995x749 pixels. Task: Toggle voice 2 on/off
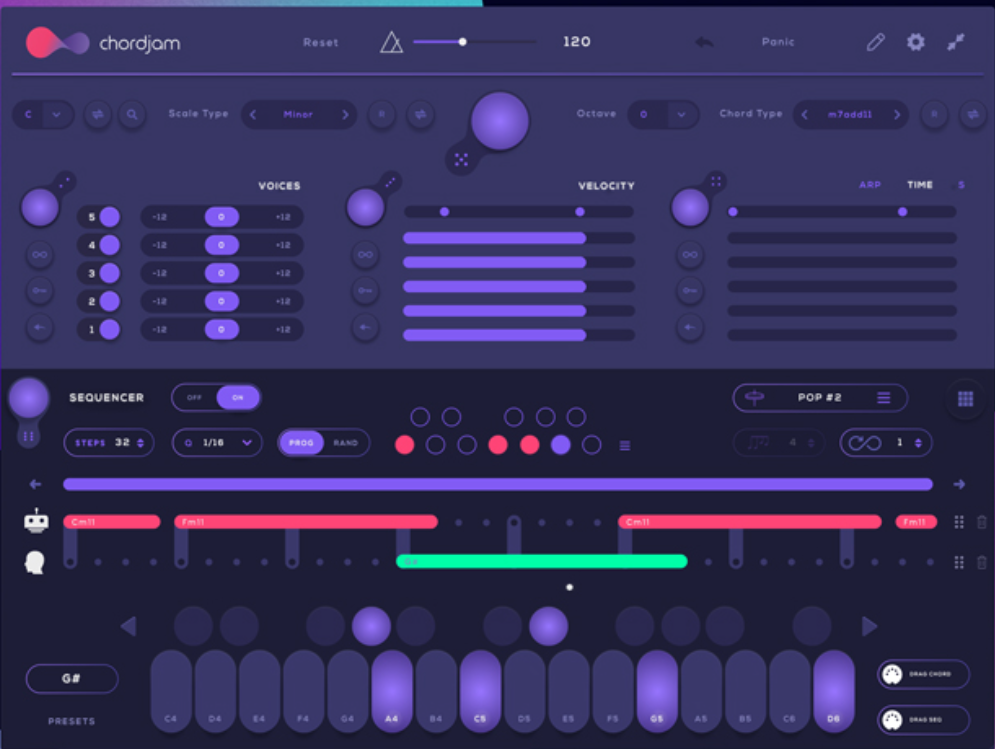tap(109, 301)
